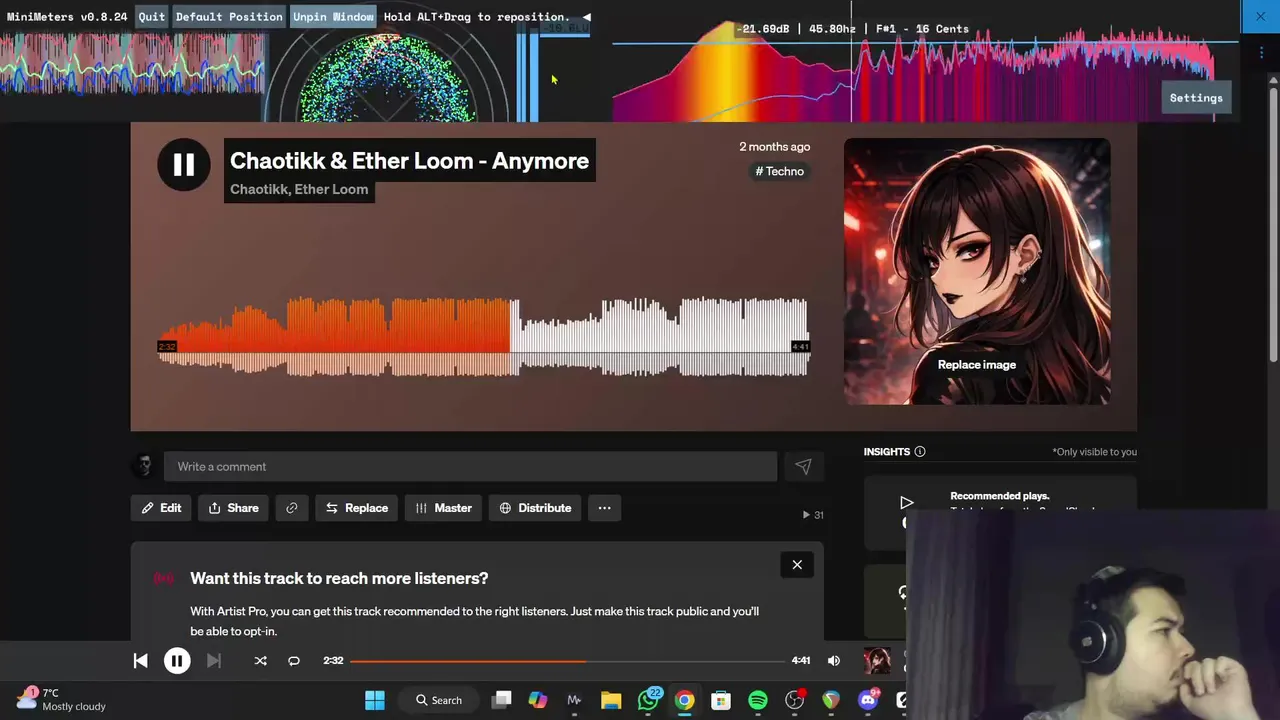Open Task View in the taskbar
This screenshot has height=720, width=1280.
pos(502,700)
